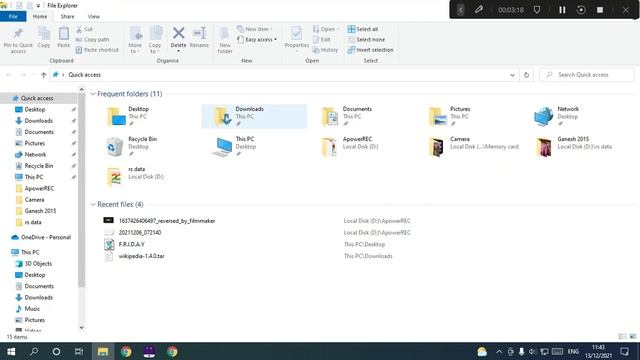
Task: Open the address bar history dropdown
Action: coord(512,75)
